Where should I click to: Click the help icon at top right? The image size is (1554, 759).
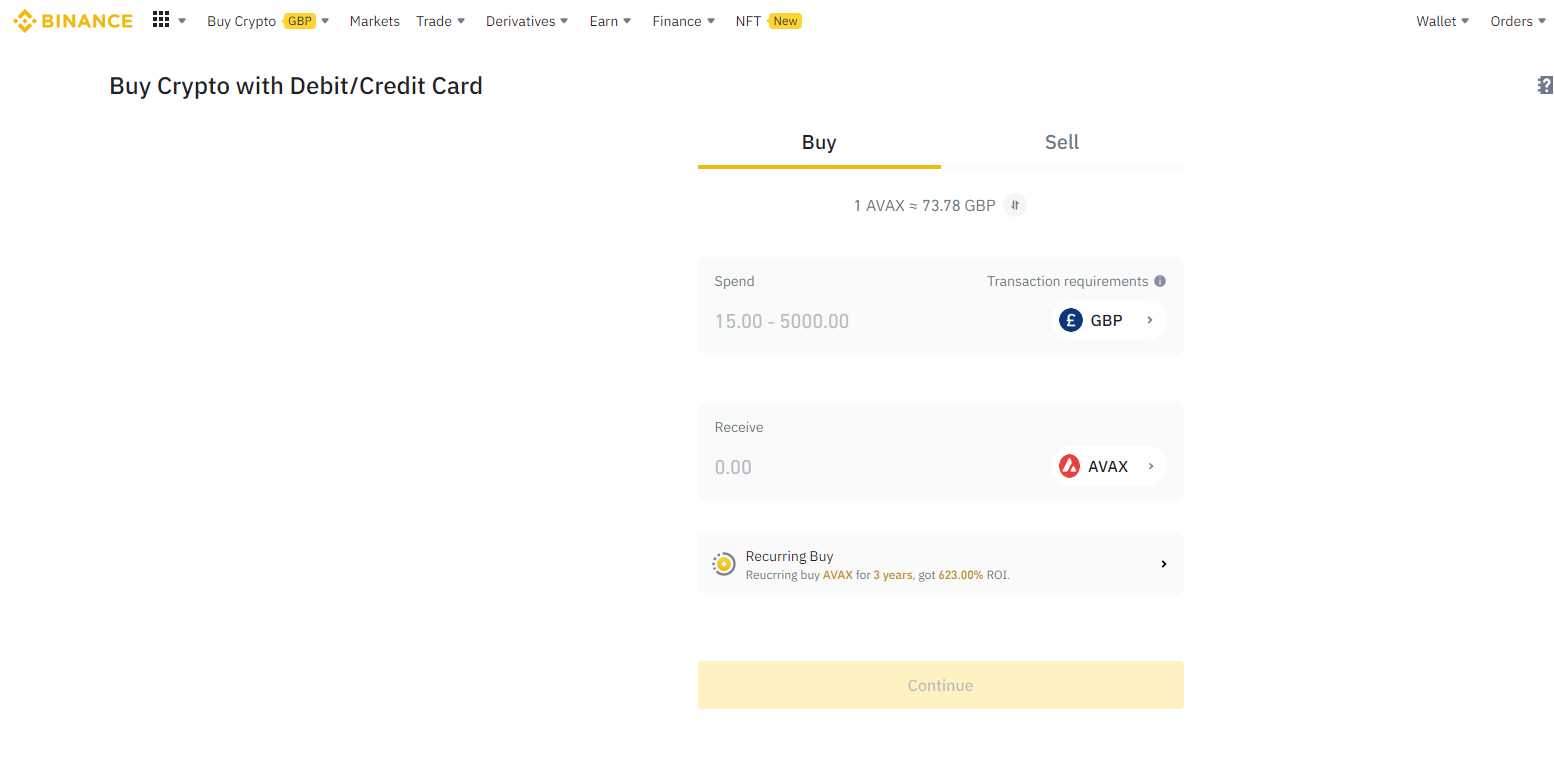1545,85
